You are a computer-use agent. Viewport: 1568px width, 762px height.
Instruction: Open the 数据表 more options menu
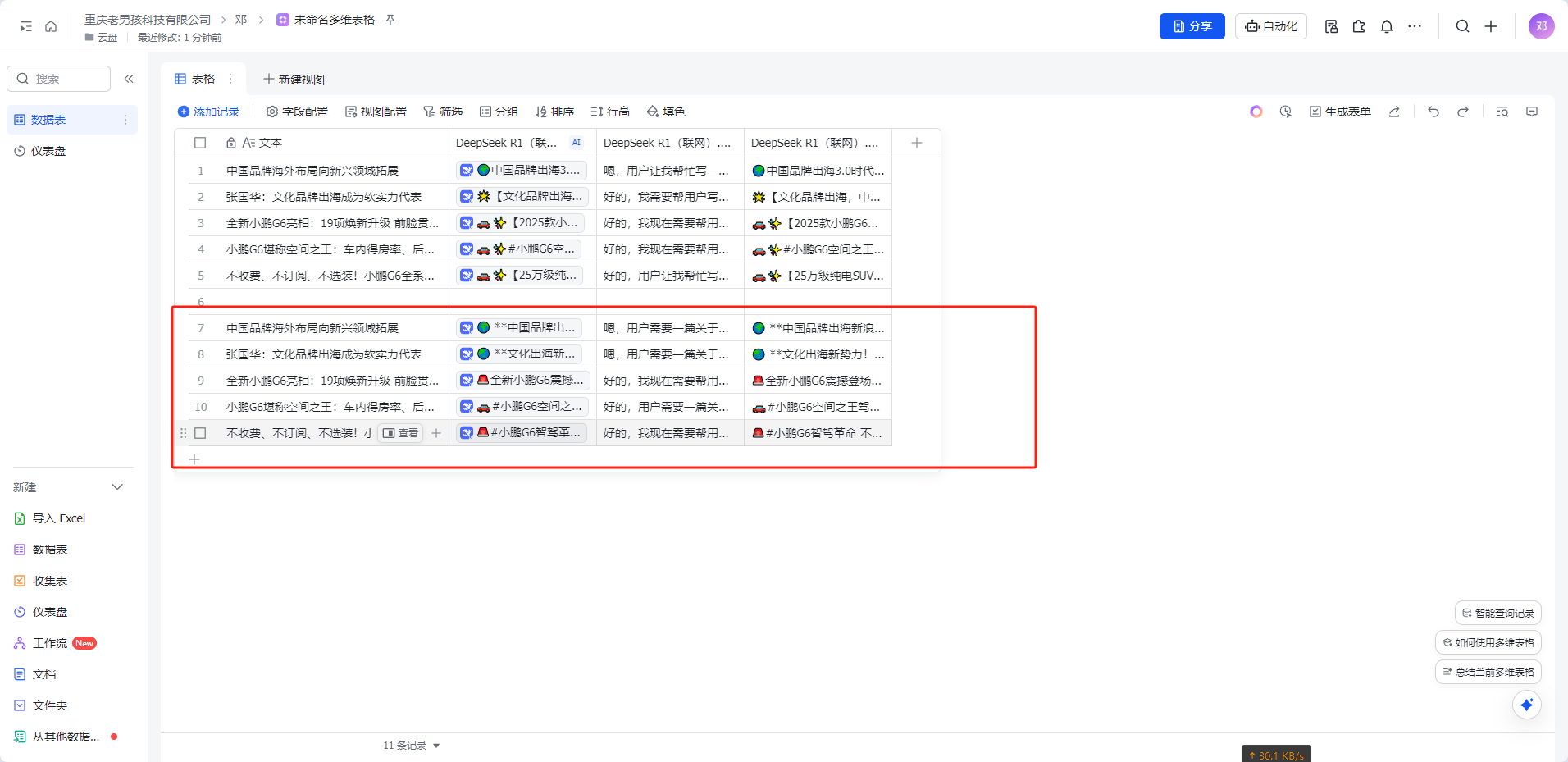125,120
